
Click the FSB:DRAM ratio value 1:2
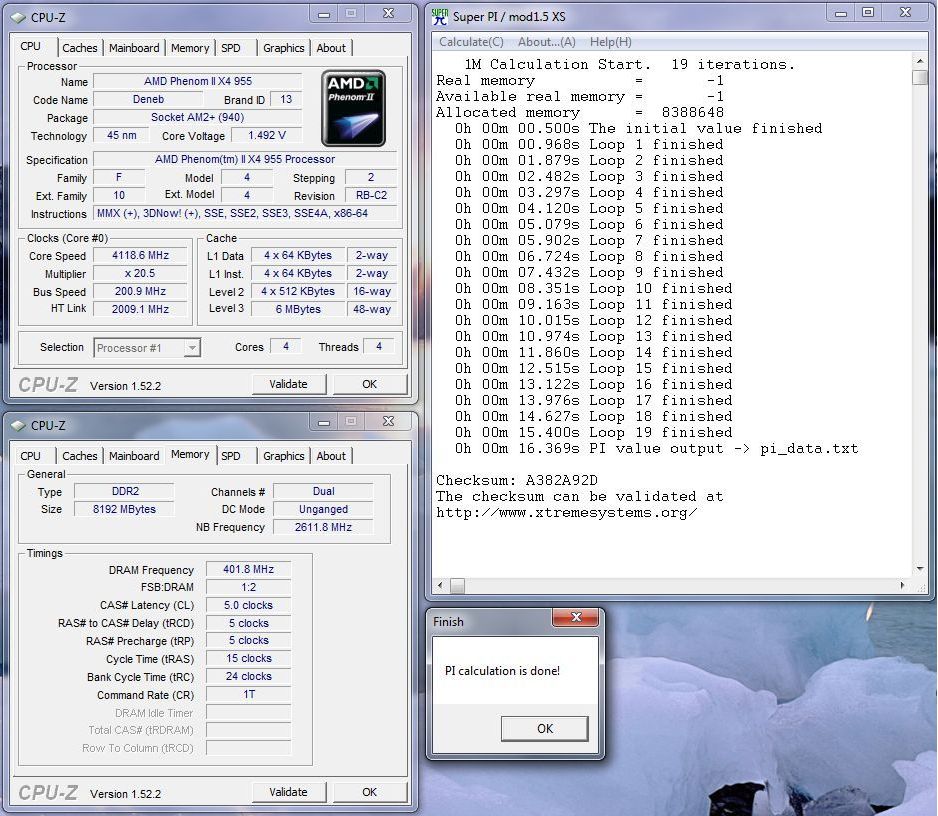pos(248,587)
